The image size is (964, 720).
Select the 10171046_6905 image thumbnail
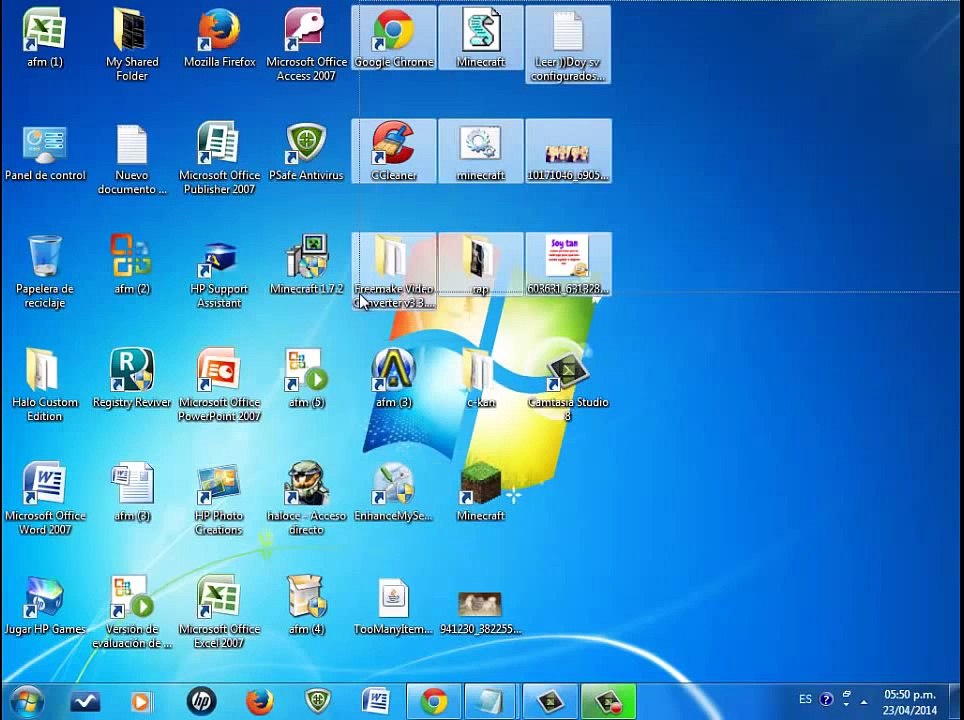[568, 152]
